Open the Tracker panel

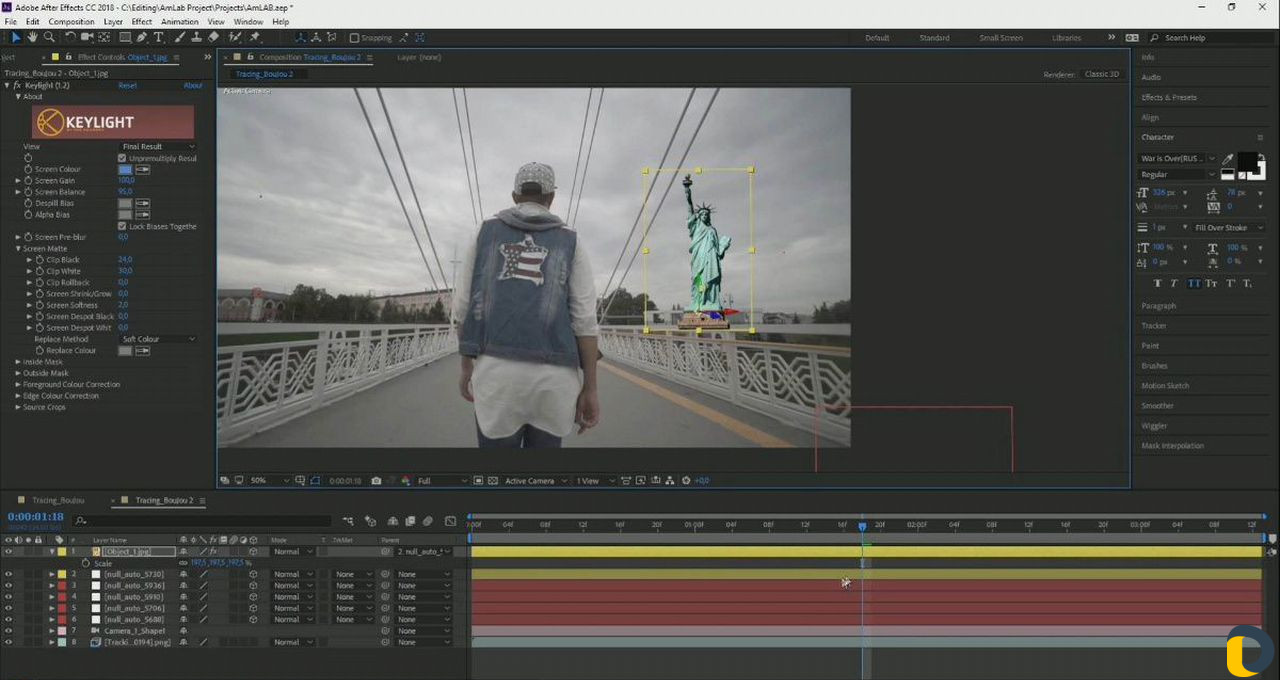point(1154,326)
